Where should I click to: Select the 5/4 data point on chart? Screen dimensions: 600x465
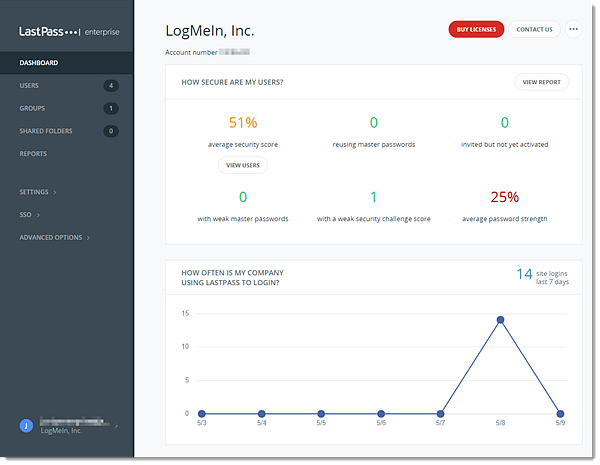261,414
